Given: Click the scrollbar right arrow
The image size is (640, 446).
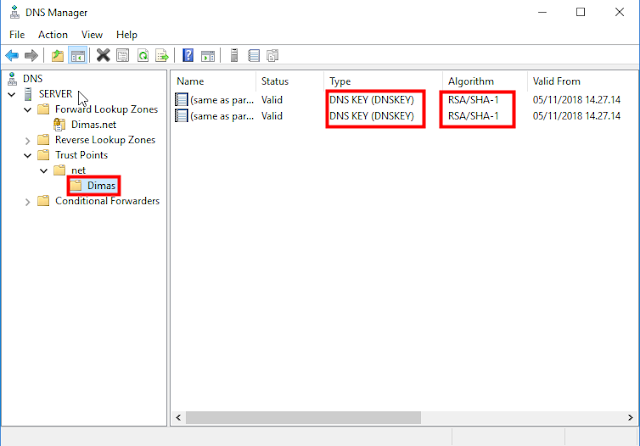Looking at the screenshot, I should 630,417.
